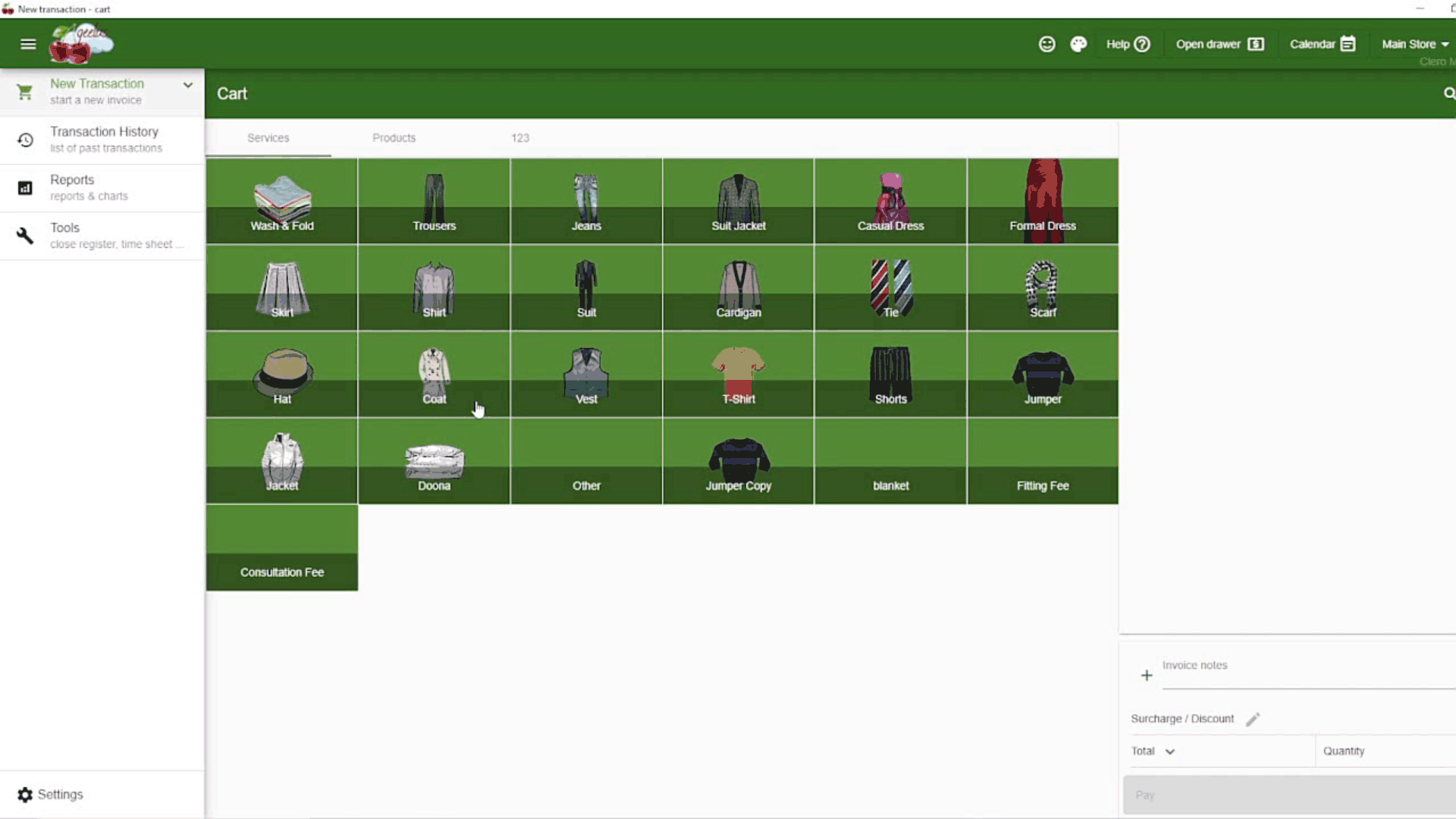The width and height of the screenshot is (1456, 819).
Task: Add the Formal Dress service
Action: [1043, 201]
